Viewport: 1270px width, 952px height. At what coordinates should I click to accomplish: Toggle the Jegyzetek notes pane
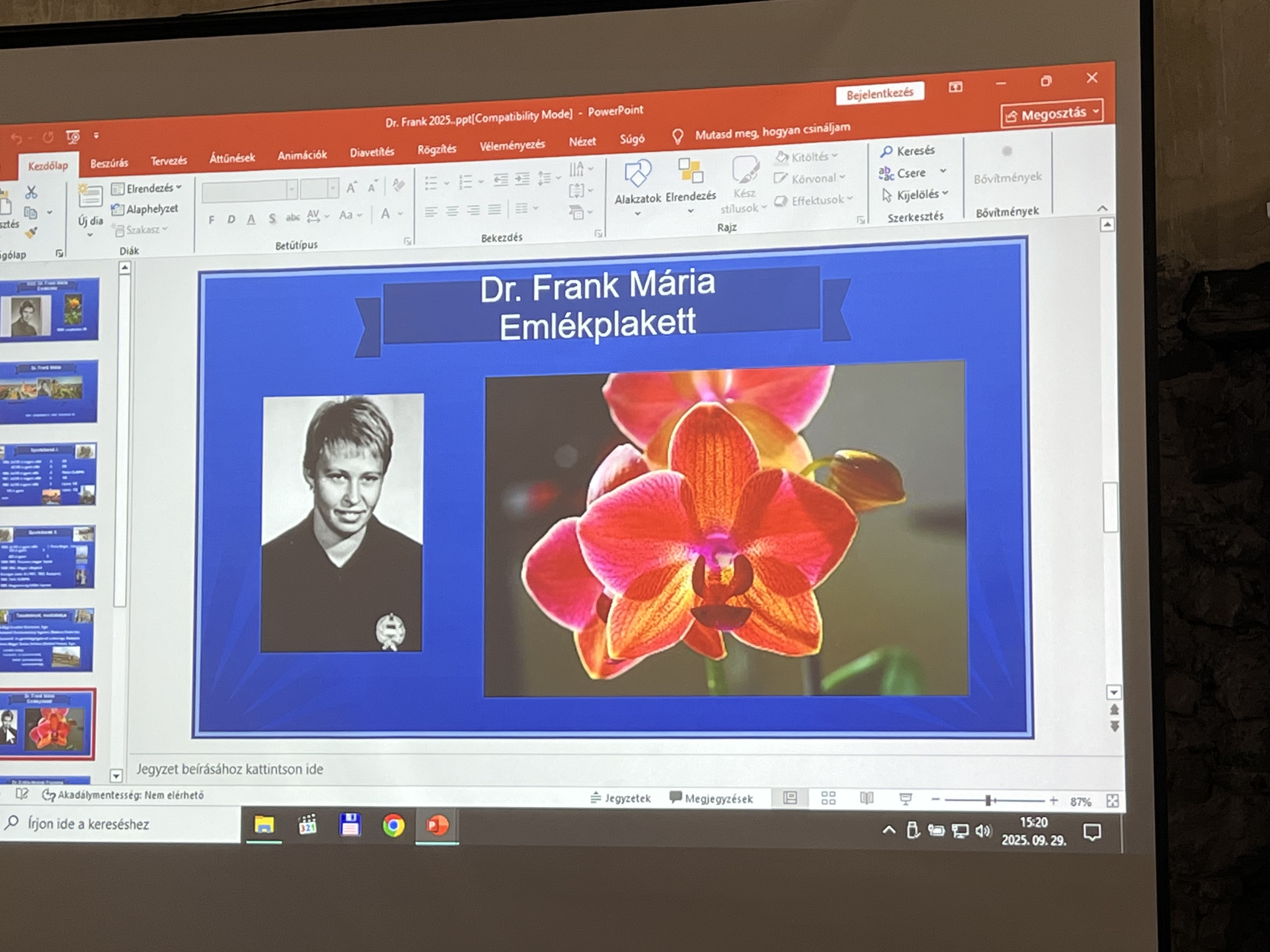[621, 798]
